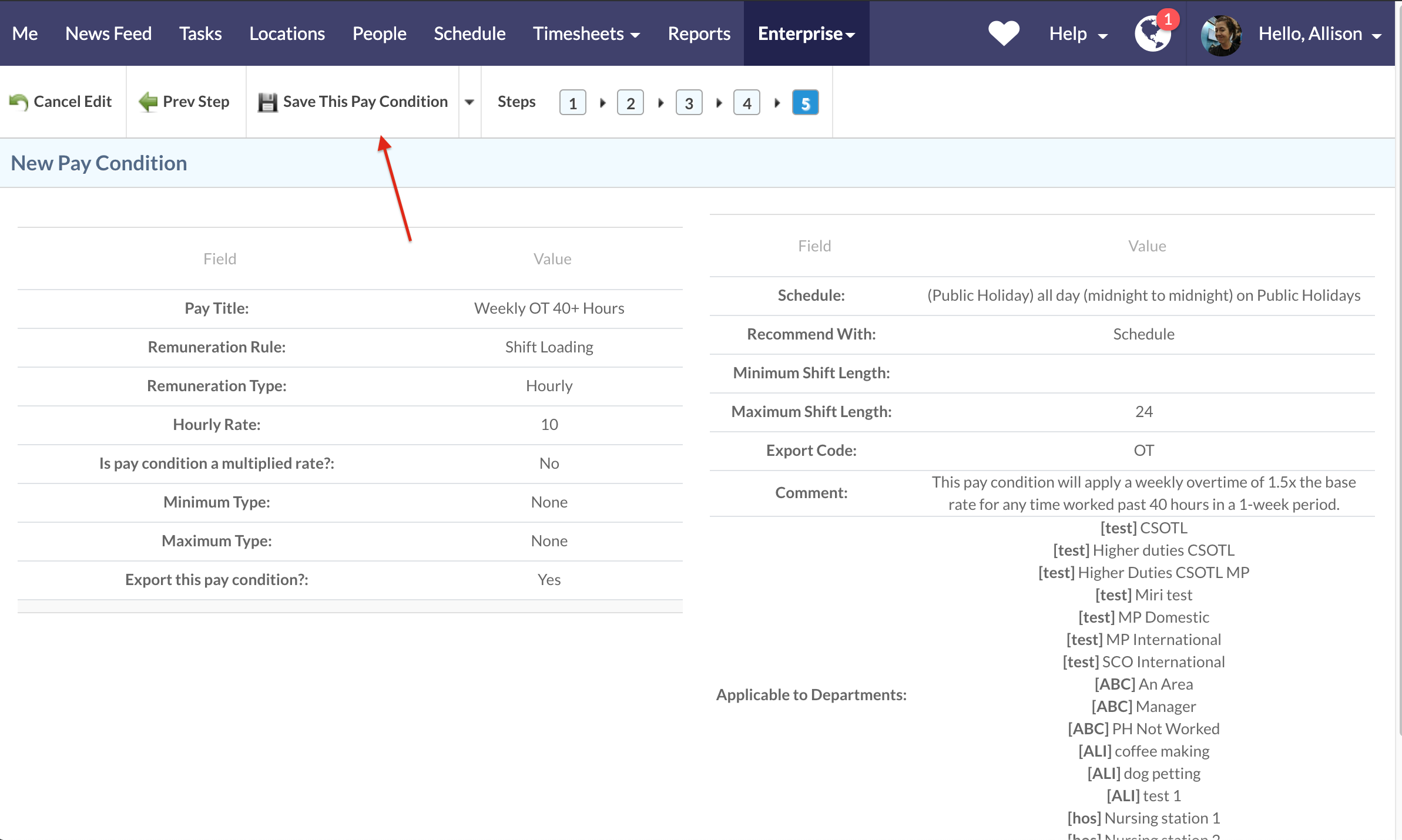Go to step 1 of the wizard
Screen dimensions: 1402x840
click(572, 103)
